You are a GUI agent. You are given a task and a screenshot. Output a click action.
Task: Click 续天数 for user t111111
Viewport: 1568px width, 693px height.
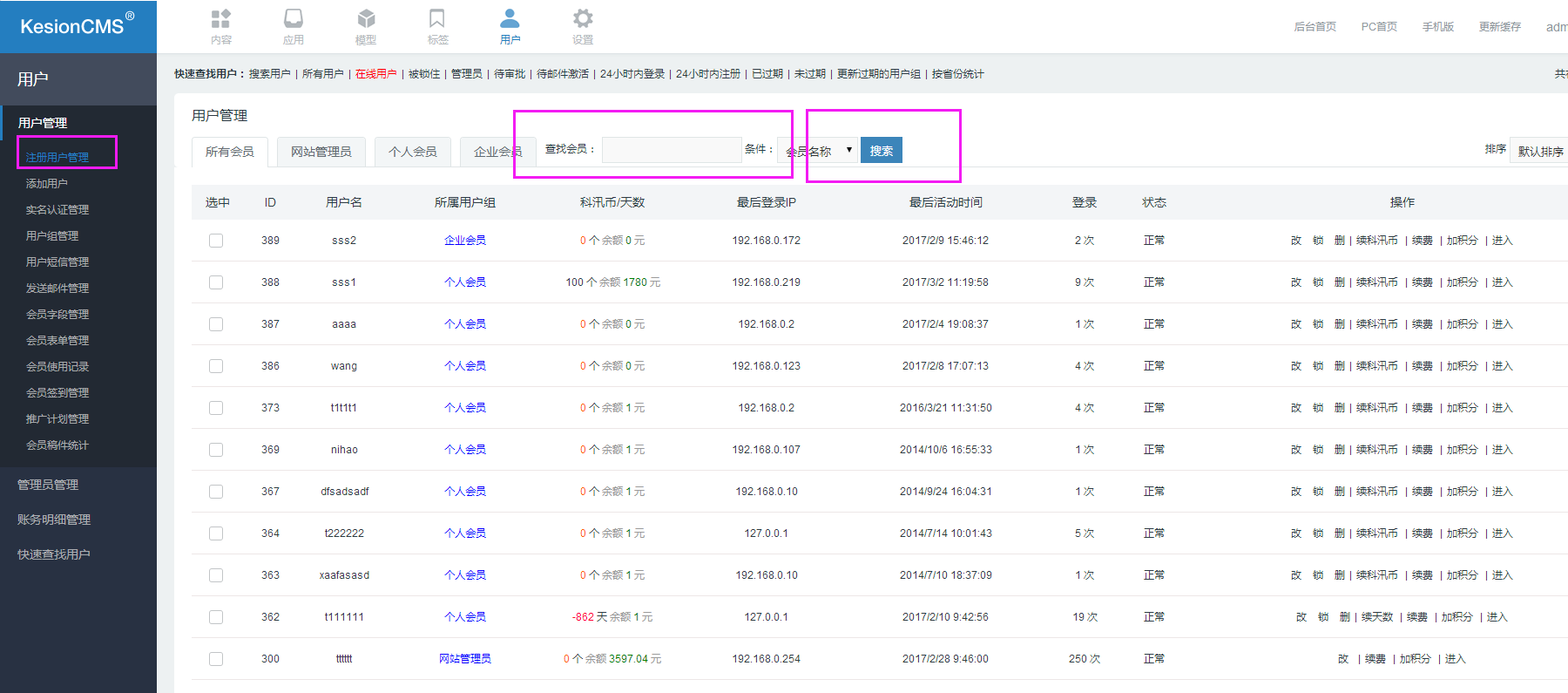[1377, 617]
